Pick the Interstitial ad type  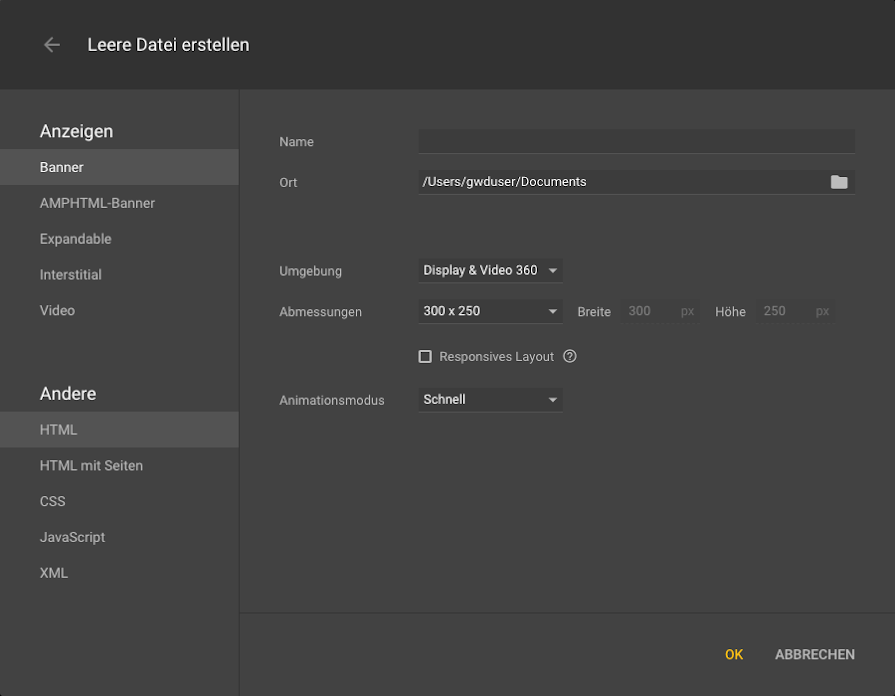pyautogui.click(x=119, y=275)
